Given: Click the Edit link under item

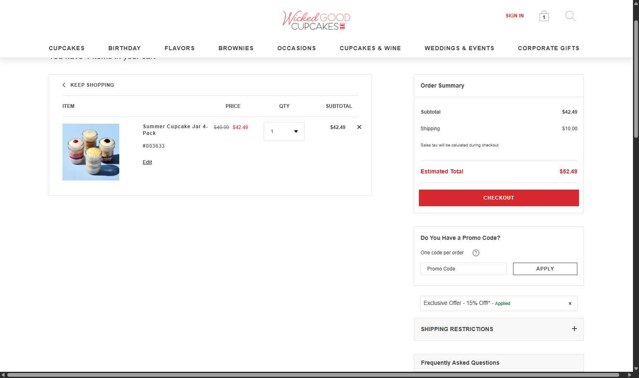Looking at the screenshot, I should [147, 162].
